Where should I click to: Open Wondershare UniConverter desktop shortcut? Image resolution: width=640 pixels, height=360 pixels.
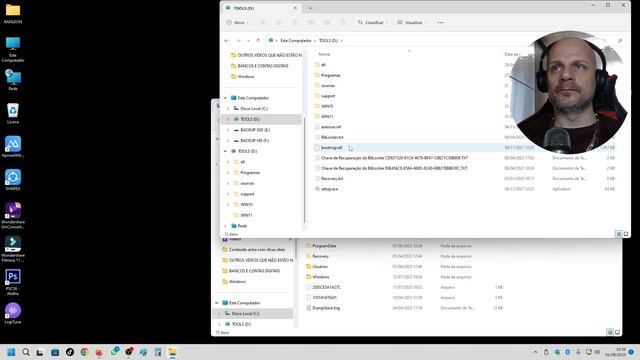[13, 216]
